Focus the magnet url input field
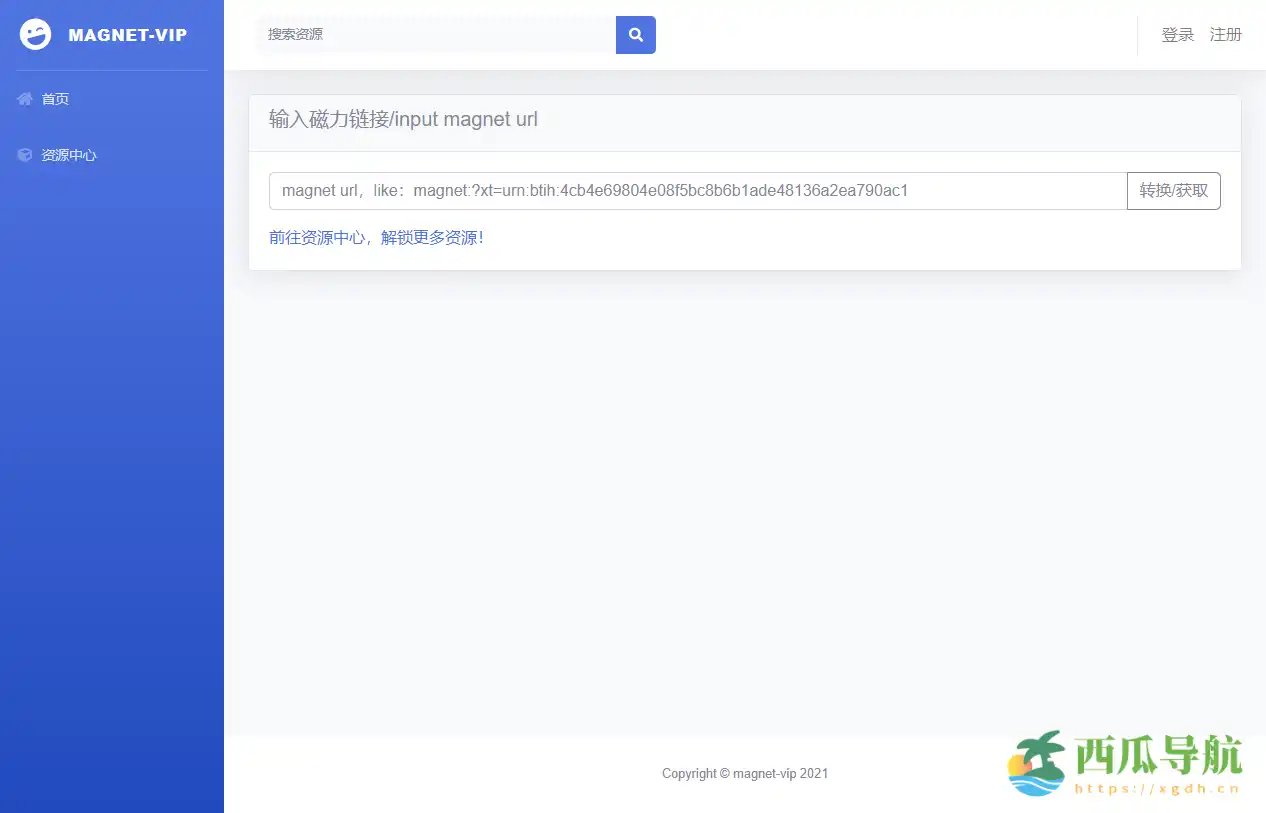 coord(697,191)
